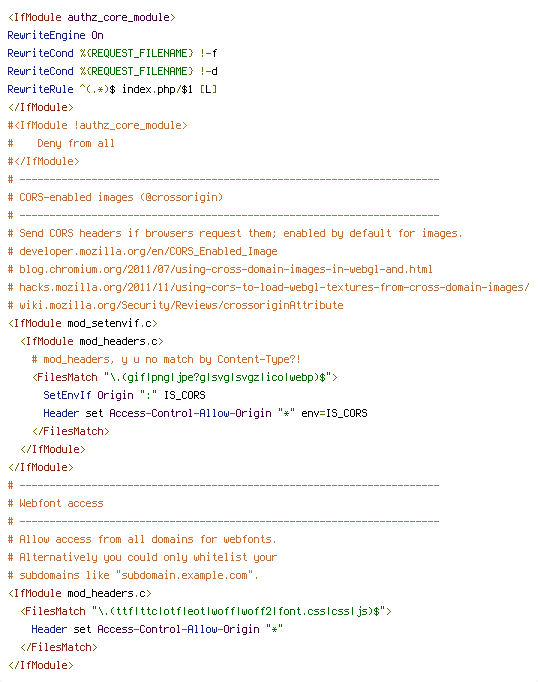
Task: Click the developer.mozilla.org CORS_Enabled_Image URL
Action: point(148,251)
